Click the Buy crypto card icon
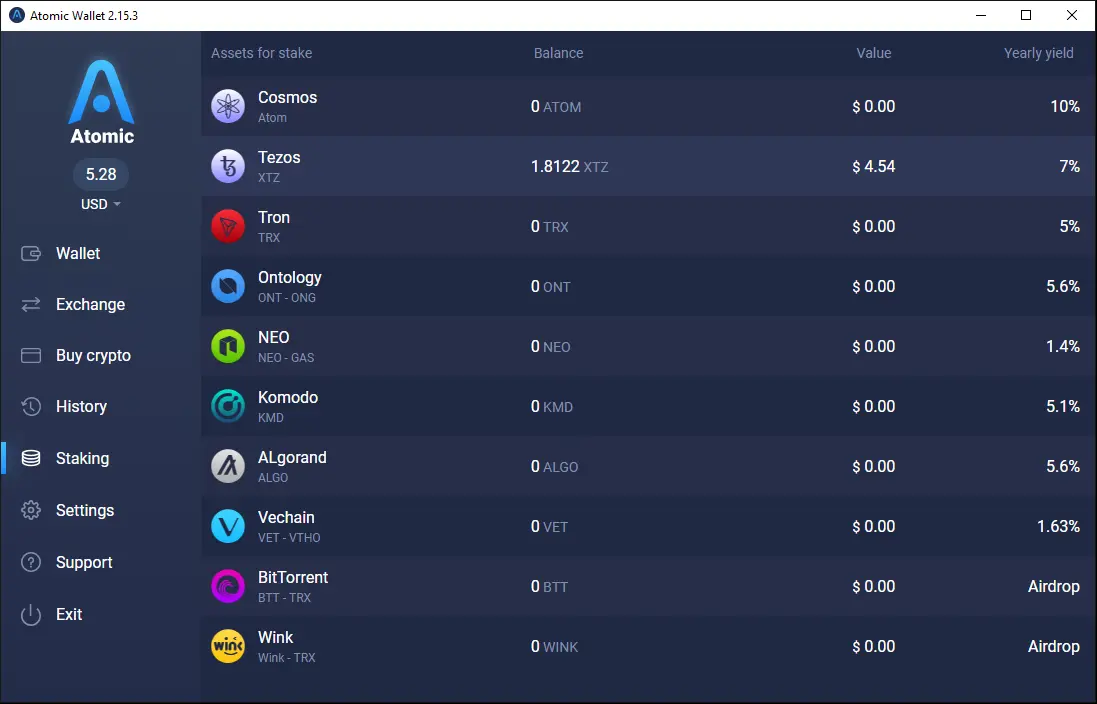Image resolution: width=1097 pixels, height=704 pixels. click(x=31, y=355)
